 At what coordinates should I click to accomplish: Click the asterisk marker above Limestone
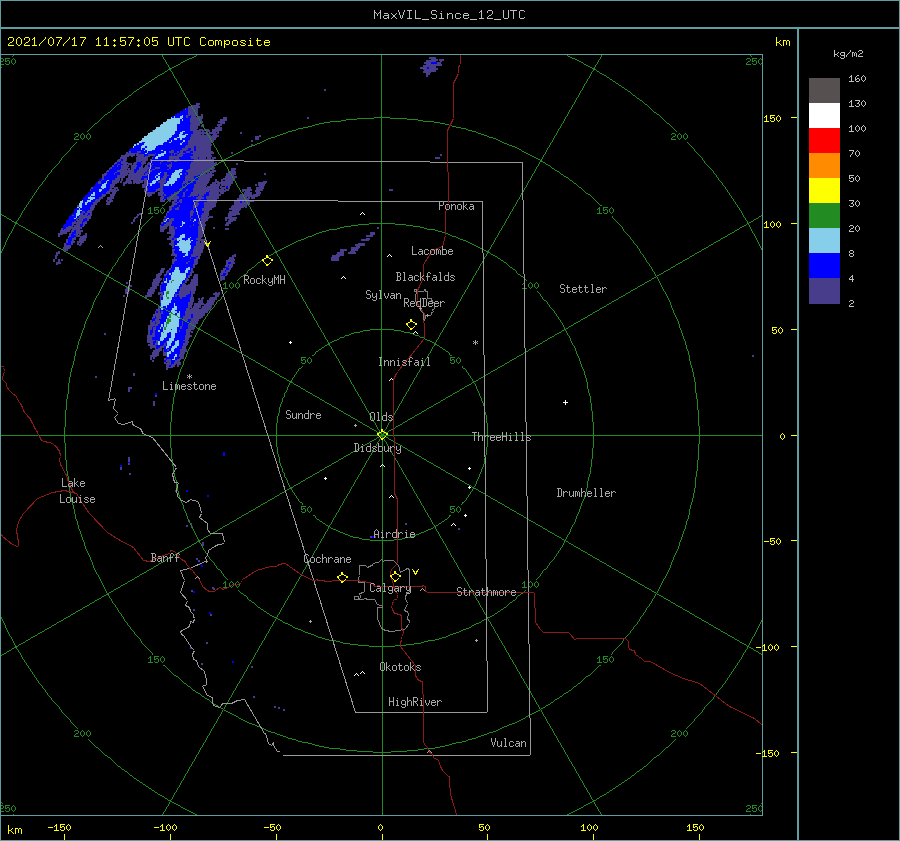point(189,377)
